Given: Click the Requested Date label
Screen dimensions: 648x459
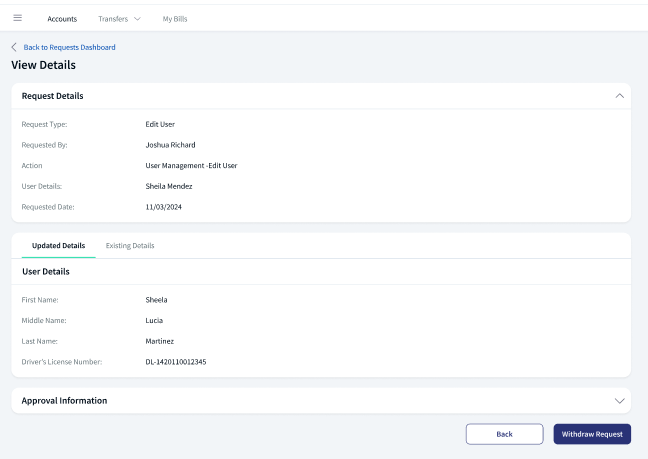Looking at the screenshot, I should click(48, 207).
